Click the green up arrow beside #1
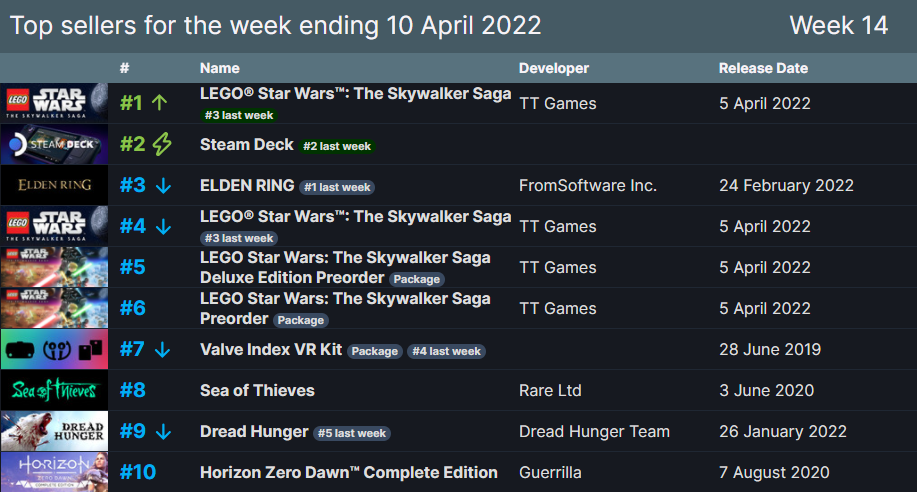 160,103
